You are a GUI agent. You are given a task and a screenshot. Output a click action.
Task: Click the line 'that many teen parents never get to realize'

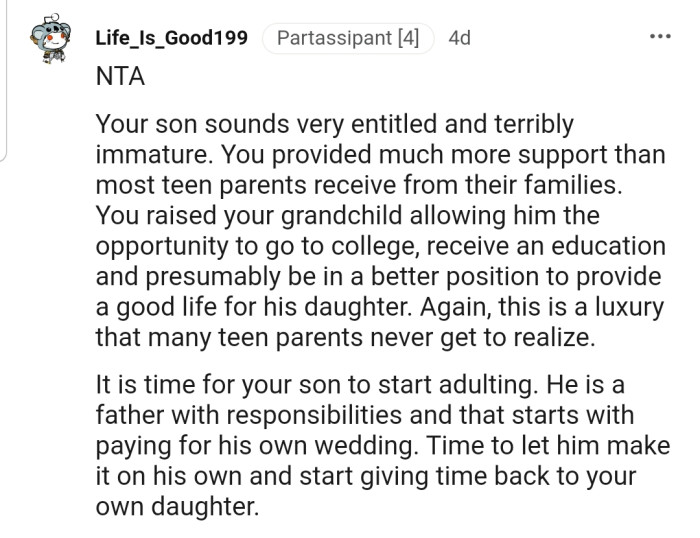pyautogui.click(x=345, y=337)
